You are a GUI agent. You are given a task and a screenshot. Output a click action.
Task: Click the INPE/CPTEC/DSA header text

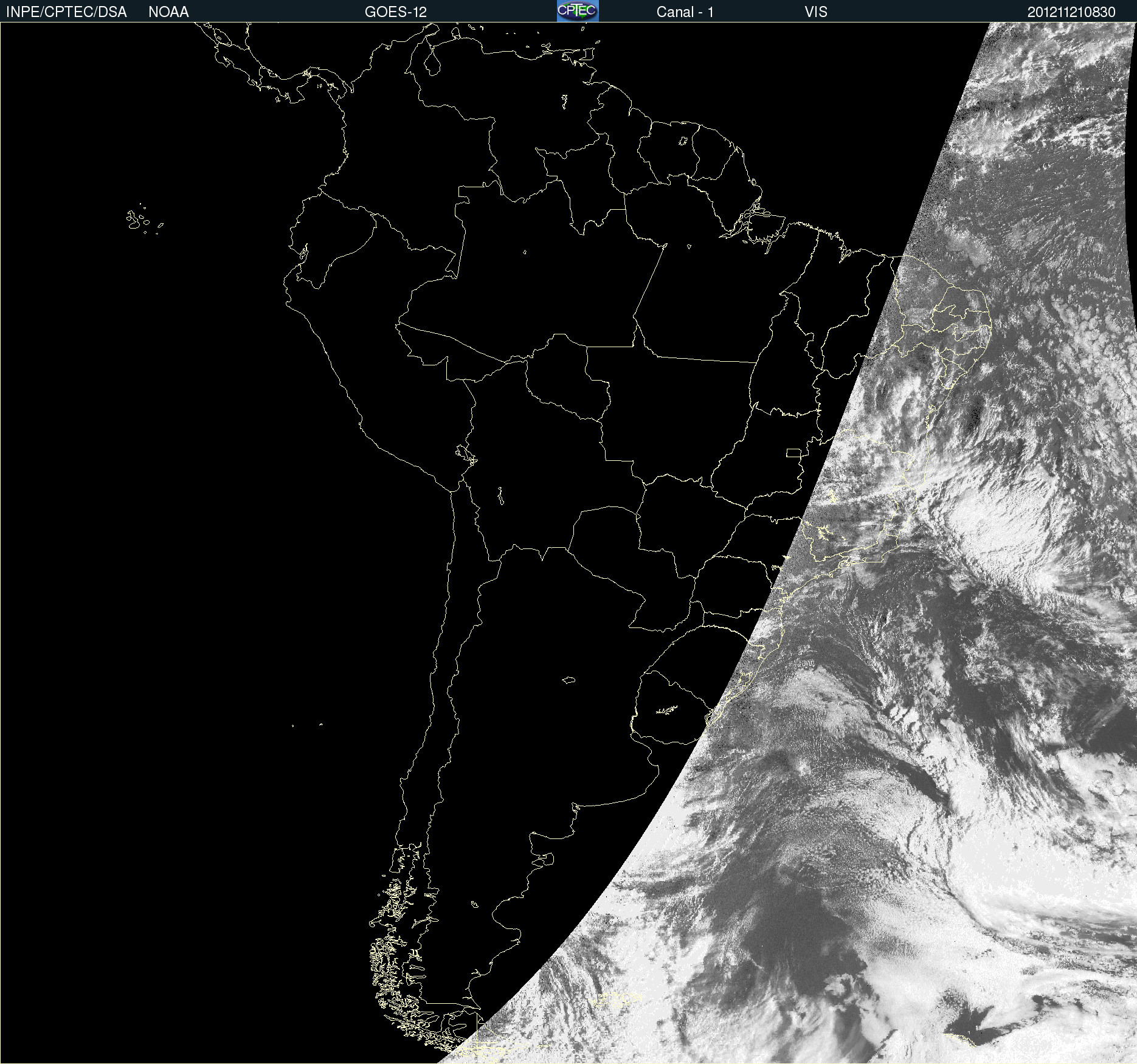click(66, 12)
